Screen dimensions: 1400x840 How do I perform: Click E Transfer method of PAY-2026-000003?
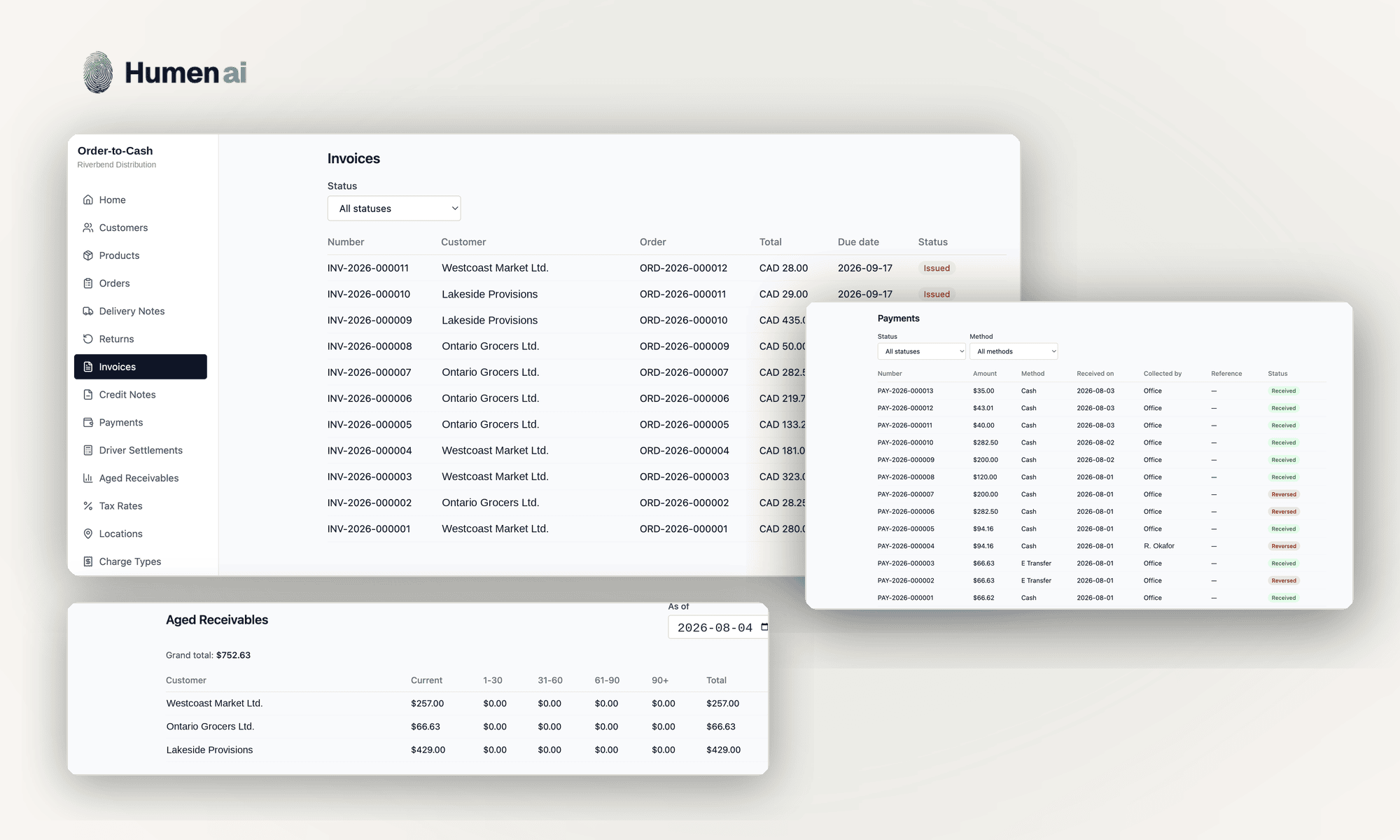pyautogui.click(x=1036, y=563)
